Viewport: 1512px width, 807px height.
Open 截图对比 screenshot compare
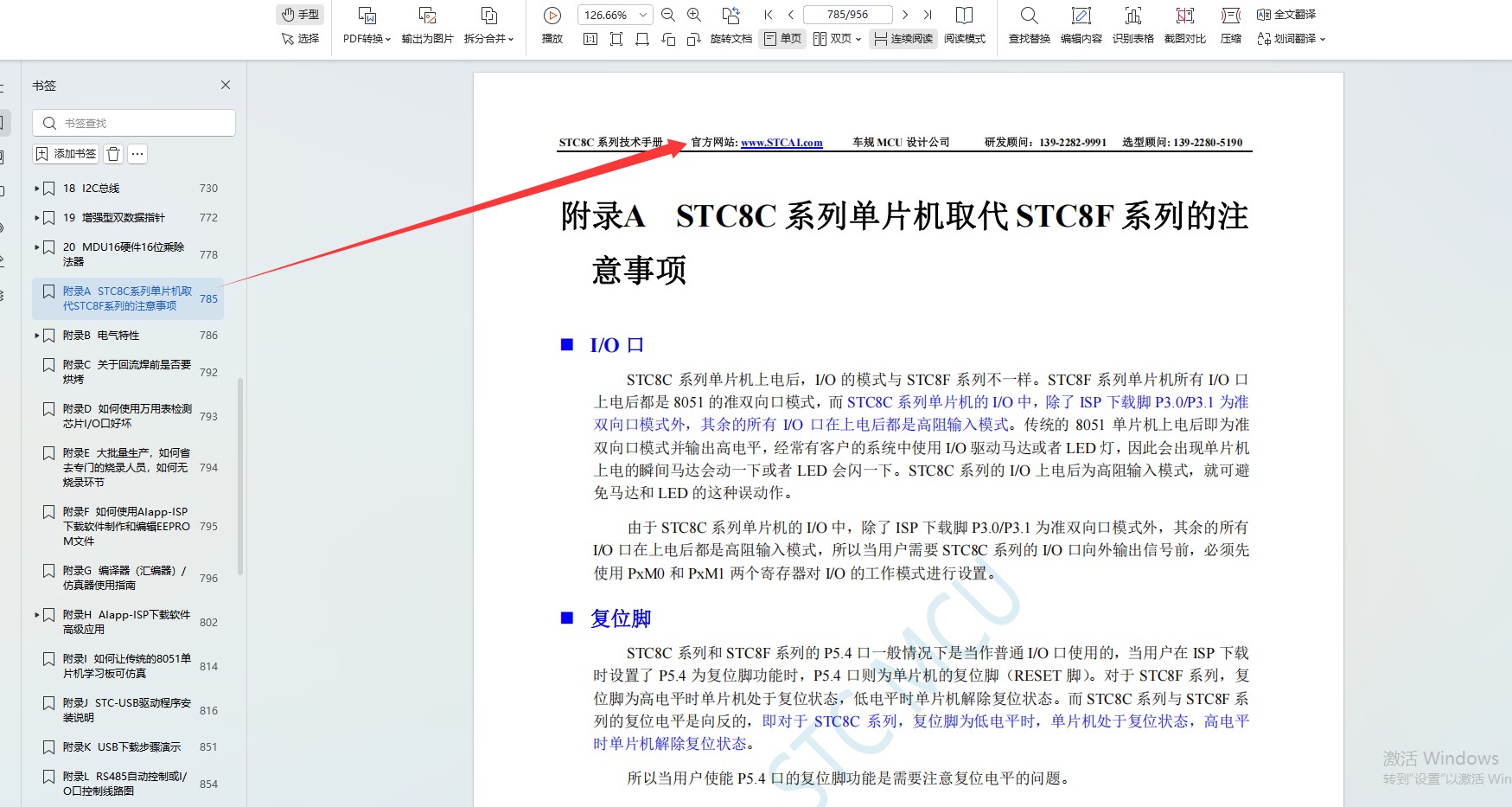click(1184, 26)
